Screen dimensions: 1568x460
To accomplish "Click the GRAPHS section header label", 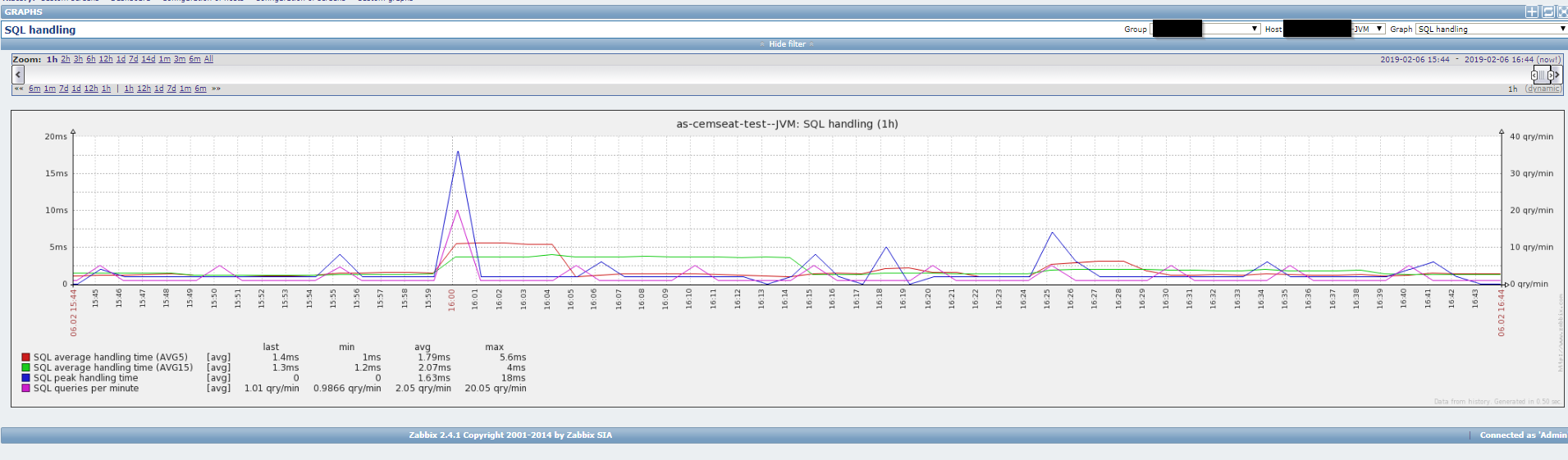I will pyautogui.click(x=23, y=11).
